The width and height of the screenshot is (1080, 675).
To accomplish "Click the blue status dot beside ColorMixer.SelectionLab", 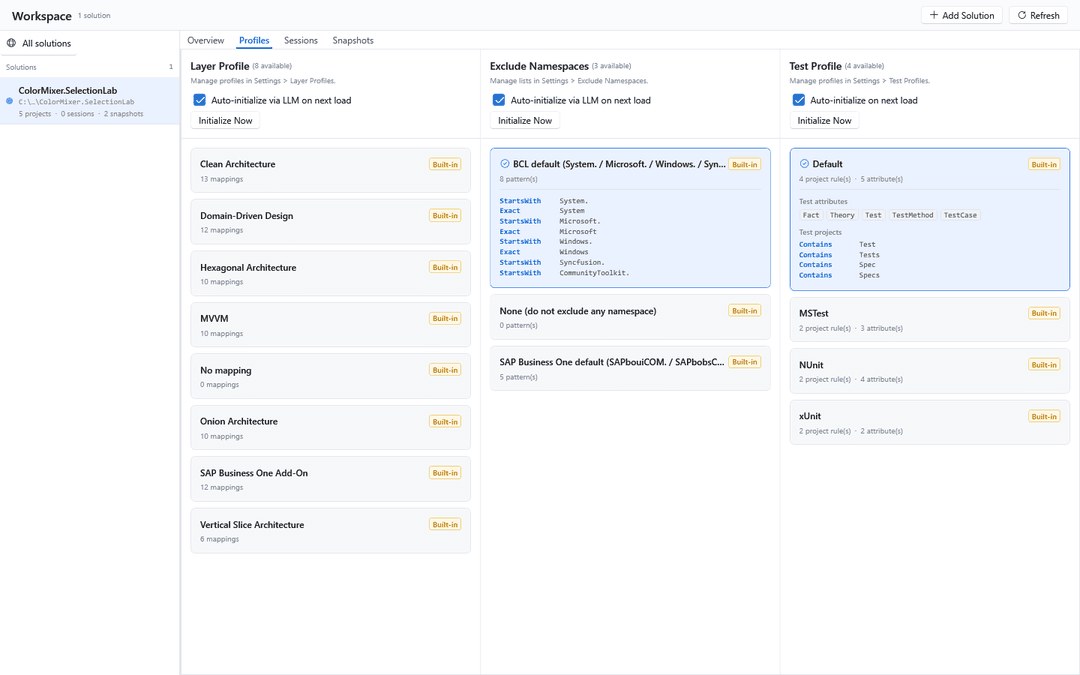I will 9,101.
